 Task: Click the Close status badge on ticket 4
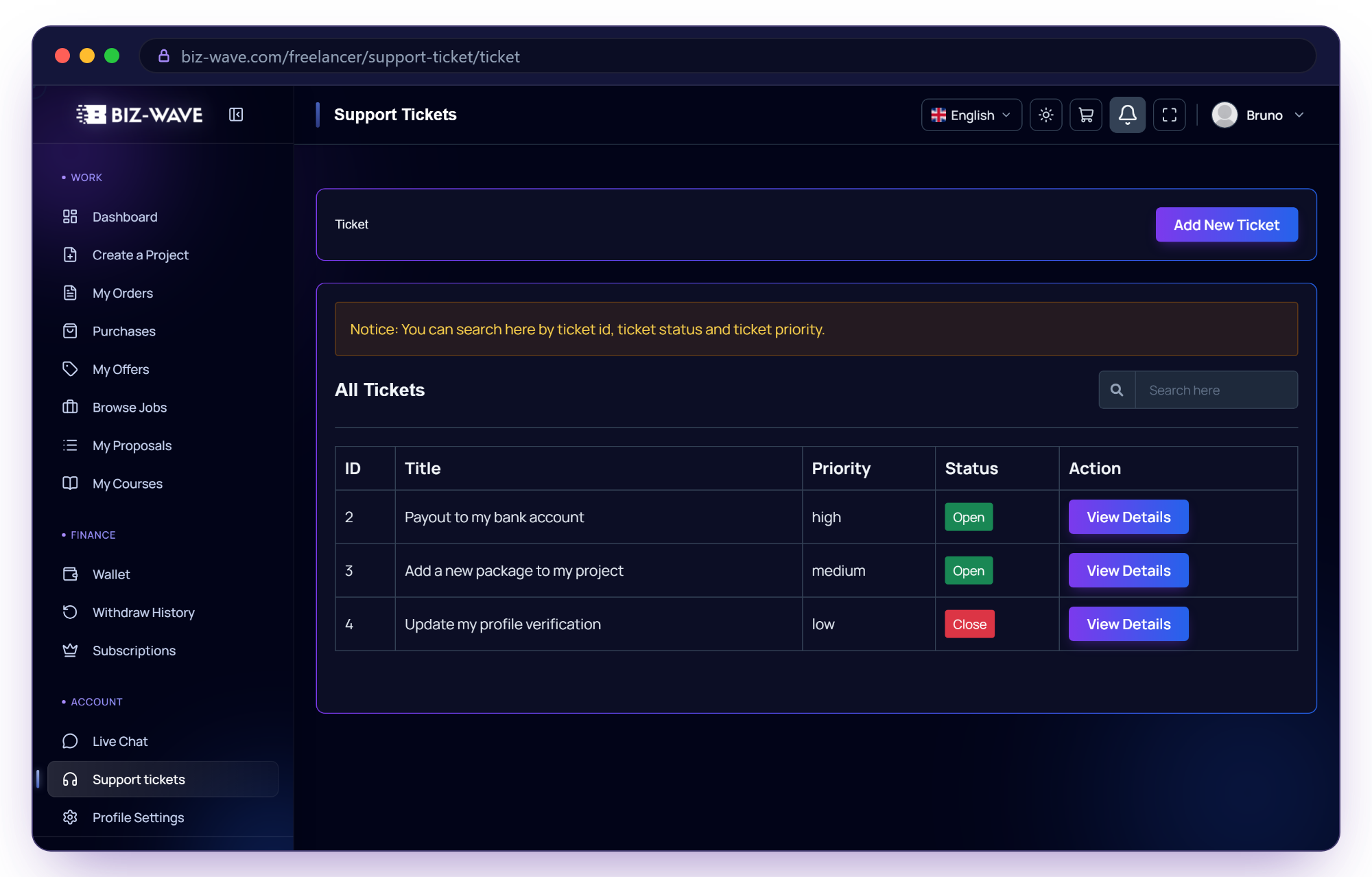coord(969,624)
